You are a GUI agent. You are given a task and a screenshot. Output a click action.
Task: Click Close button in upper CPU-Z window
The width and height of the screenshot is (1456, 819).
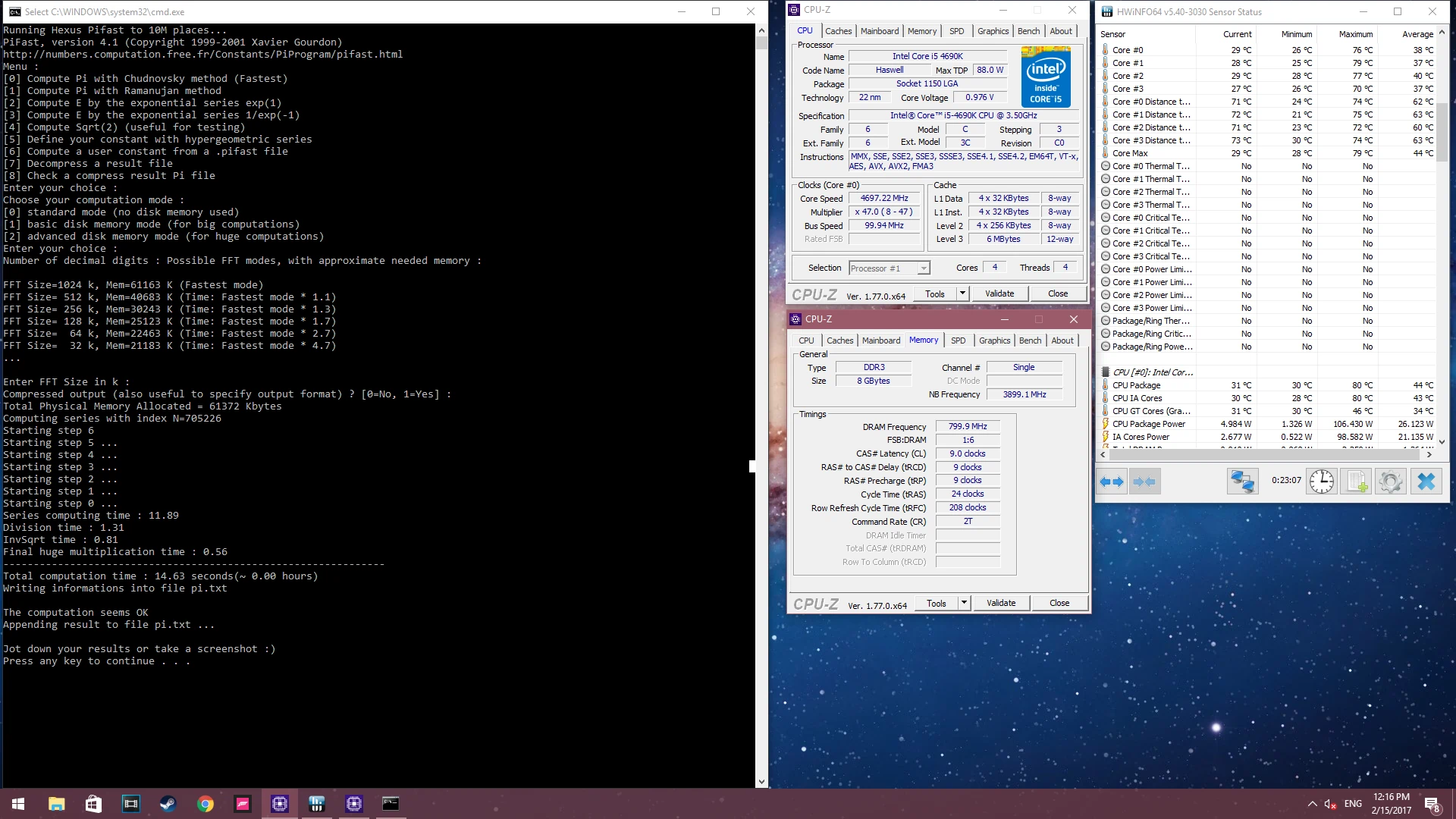pyautogui.click(x=1058, y=293)
